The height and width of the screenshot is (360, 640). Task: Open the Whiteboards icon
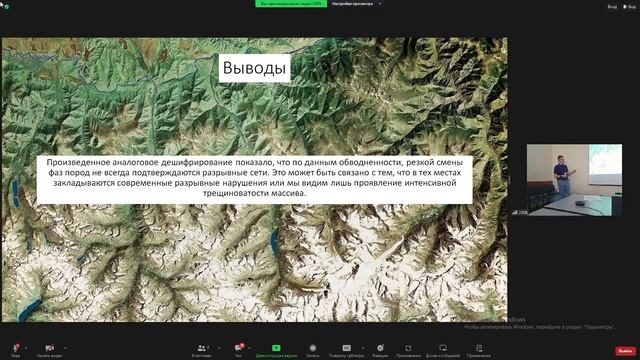pos(443,350)
